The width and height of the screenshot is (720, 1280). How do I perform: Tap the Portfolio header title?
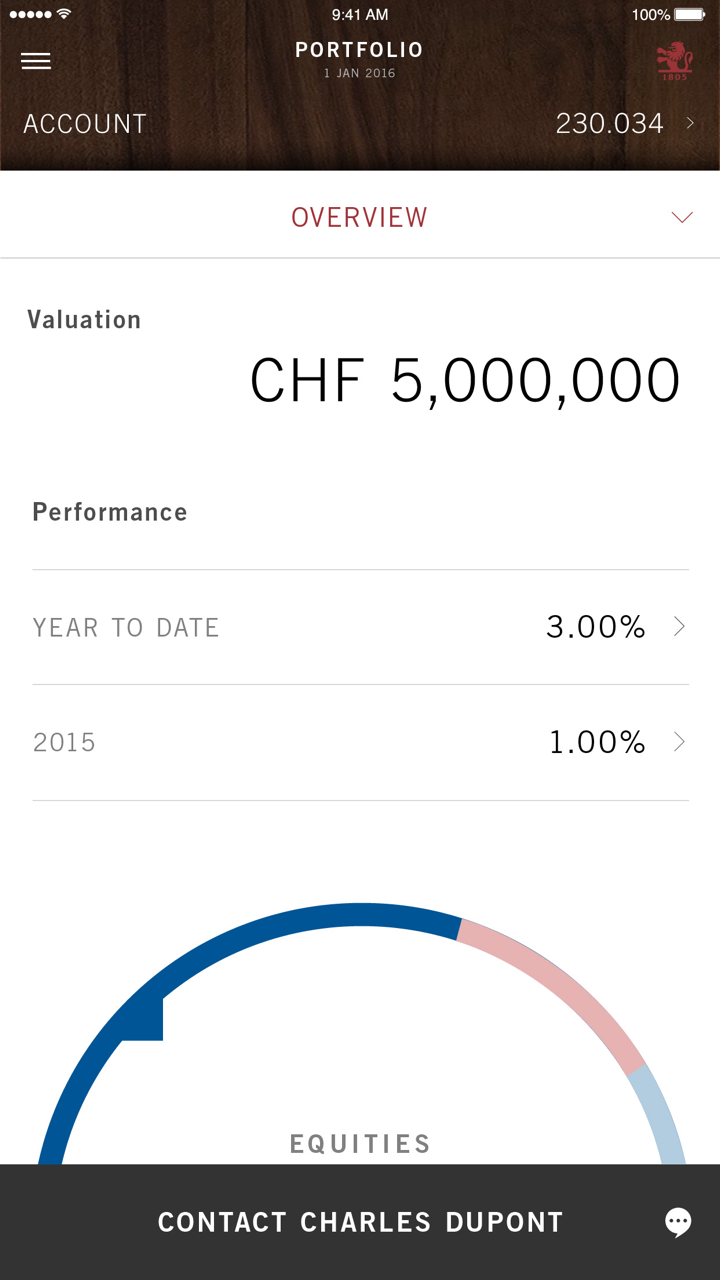click(359, 50)
